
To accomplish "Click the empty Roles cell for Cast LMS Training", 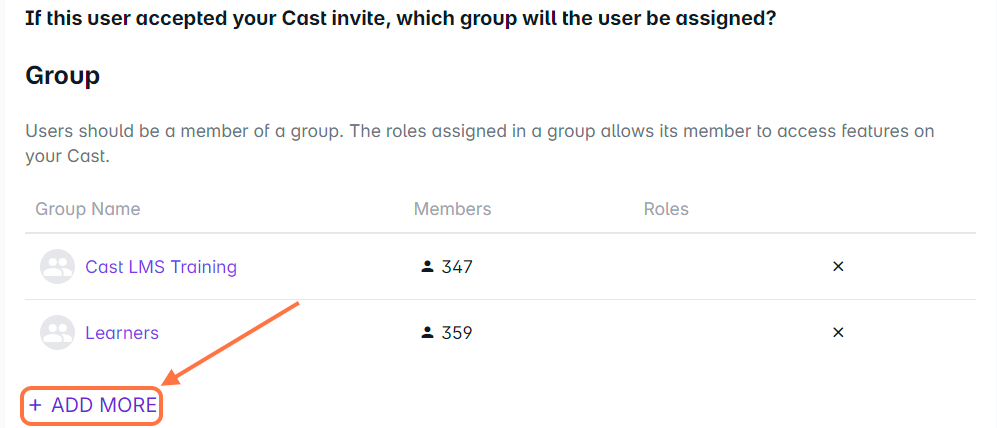I will click(700, 267).
